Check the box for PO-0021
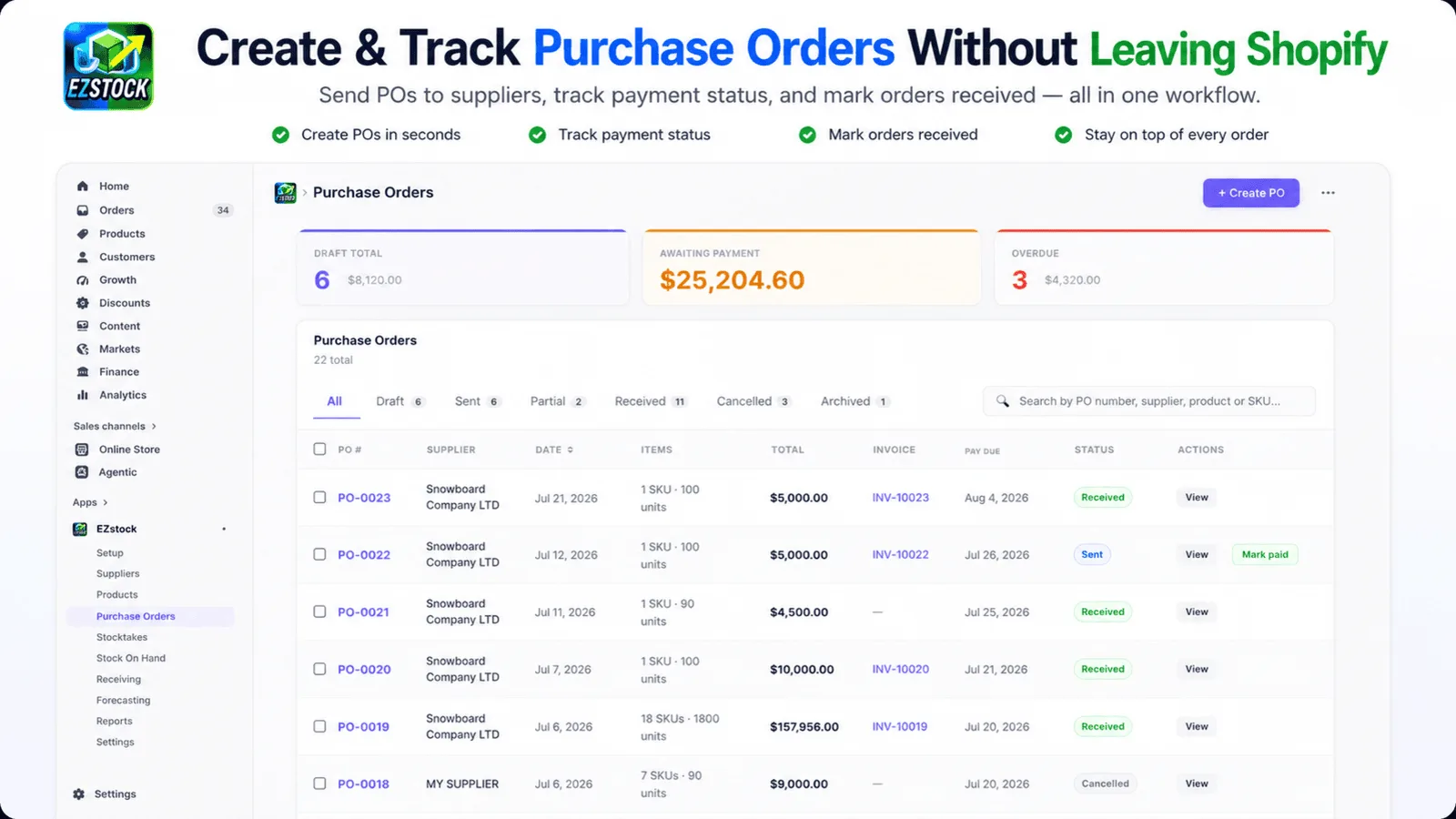This screenshot has height=819, width=1456. (x=319, y=612)
